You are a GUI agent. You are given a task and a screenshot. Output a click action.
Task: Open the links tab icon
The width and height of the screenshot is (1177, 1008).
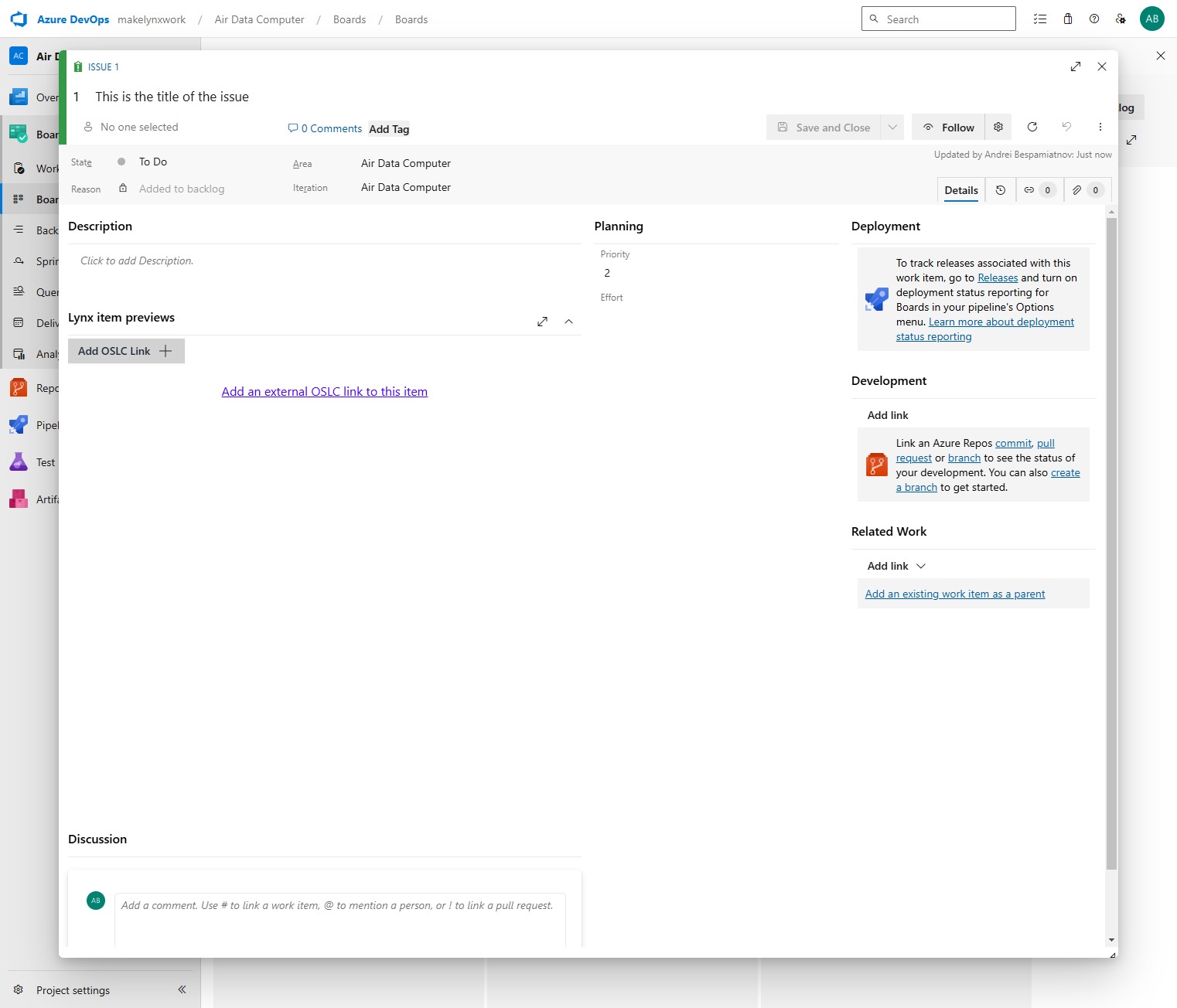point(1039,190)
